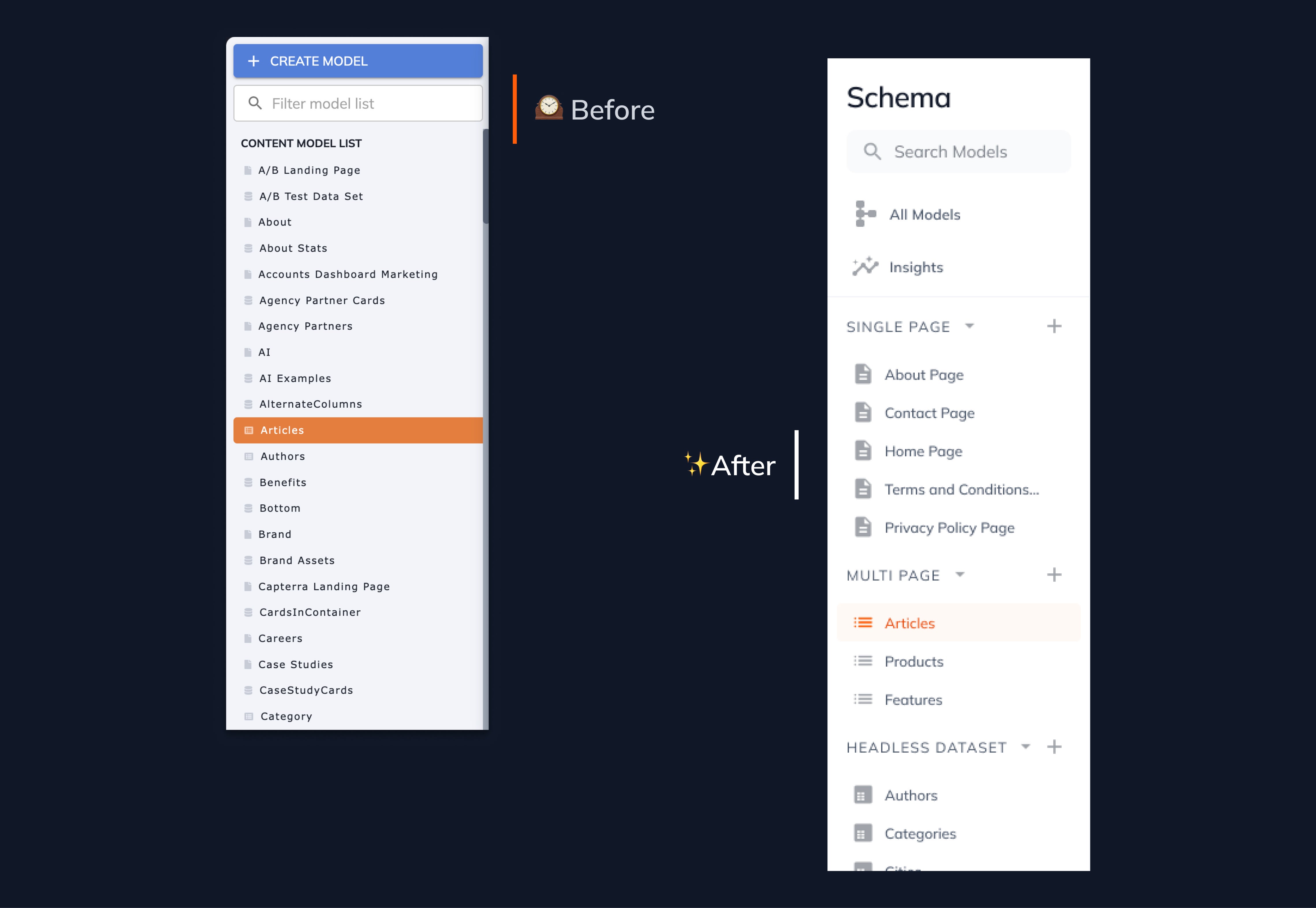The height and width of the screenshot is (908, 1316).
Task: Click the About Page document icon
Action: 863,374
